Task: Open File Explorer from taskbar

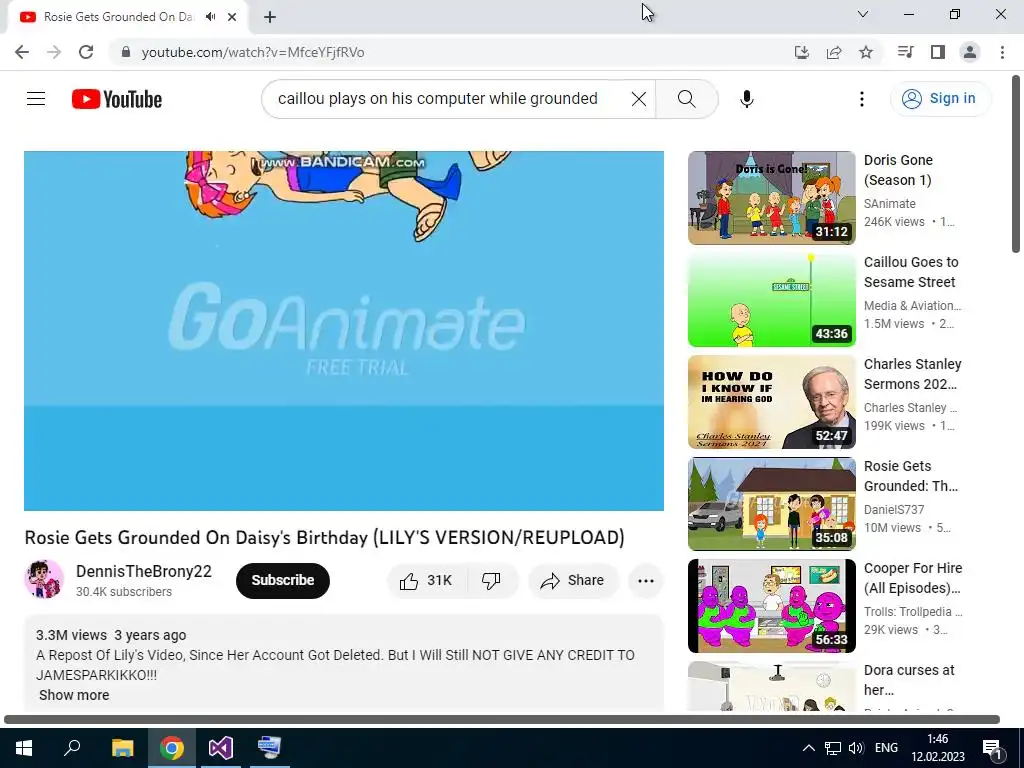Action: tap(122, 748)
